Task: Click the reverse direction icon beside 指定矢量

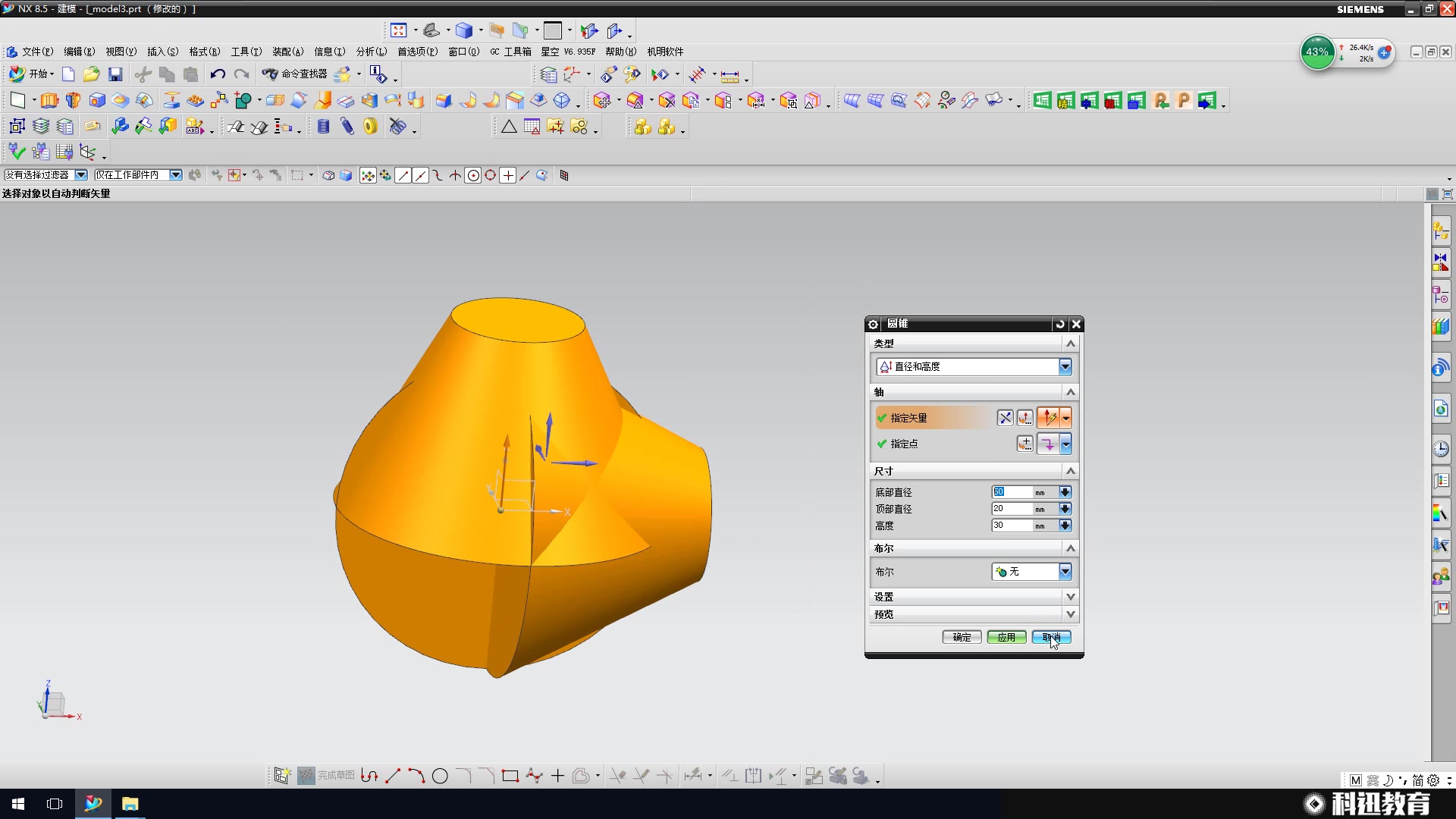Action: [1005, 418]
